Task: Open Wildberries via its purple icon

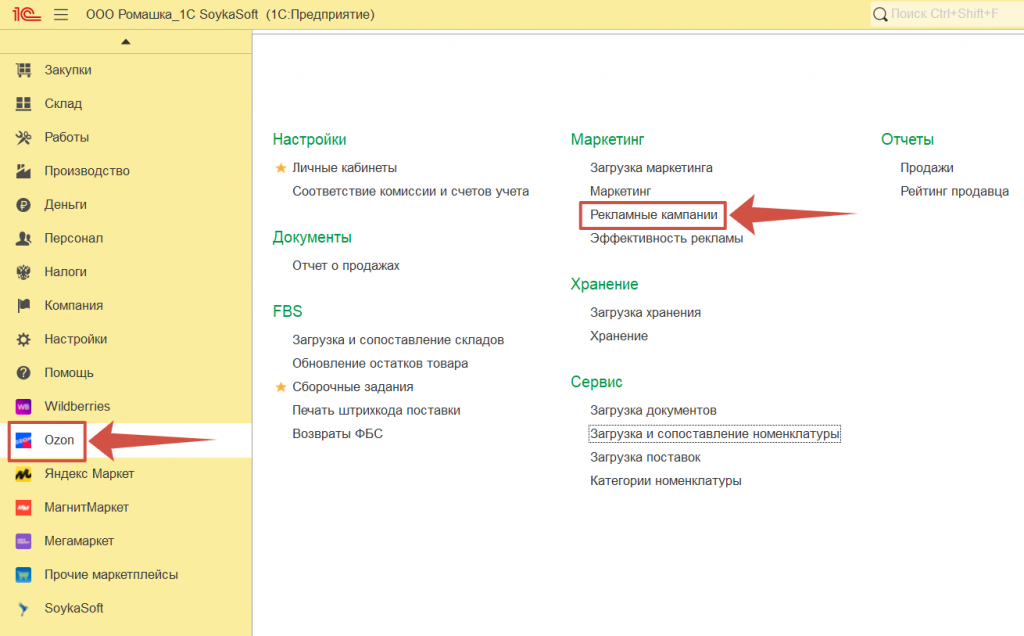Action: pos(24,407)
